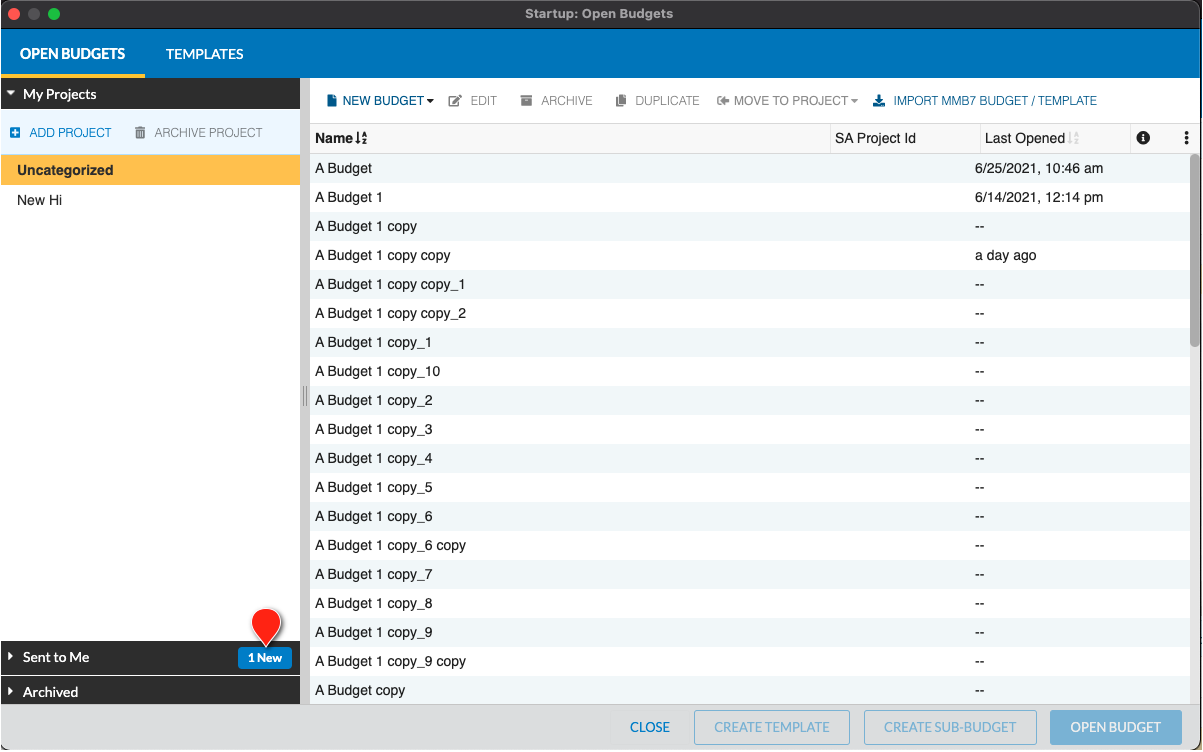Click the Open Budget button

[1116, 727]
